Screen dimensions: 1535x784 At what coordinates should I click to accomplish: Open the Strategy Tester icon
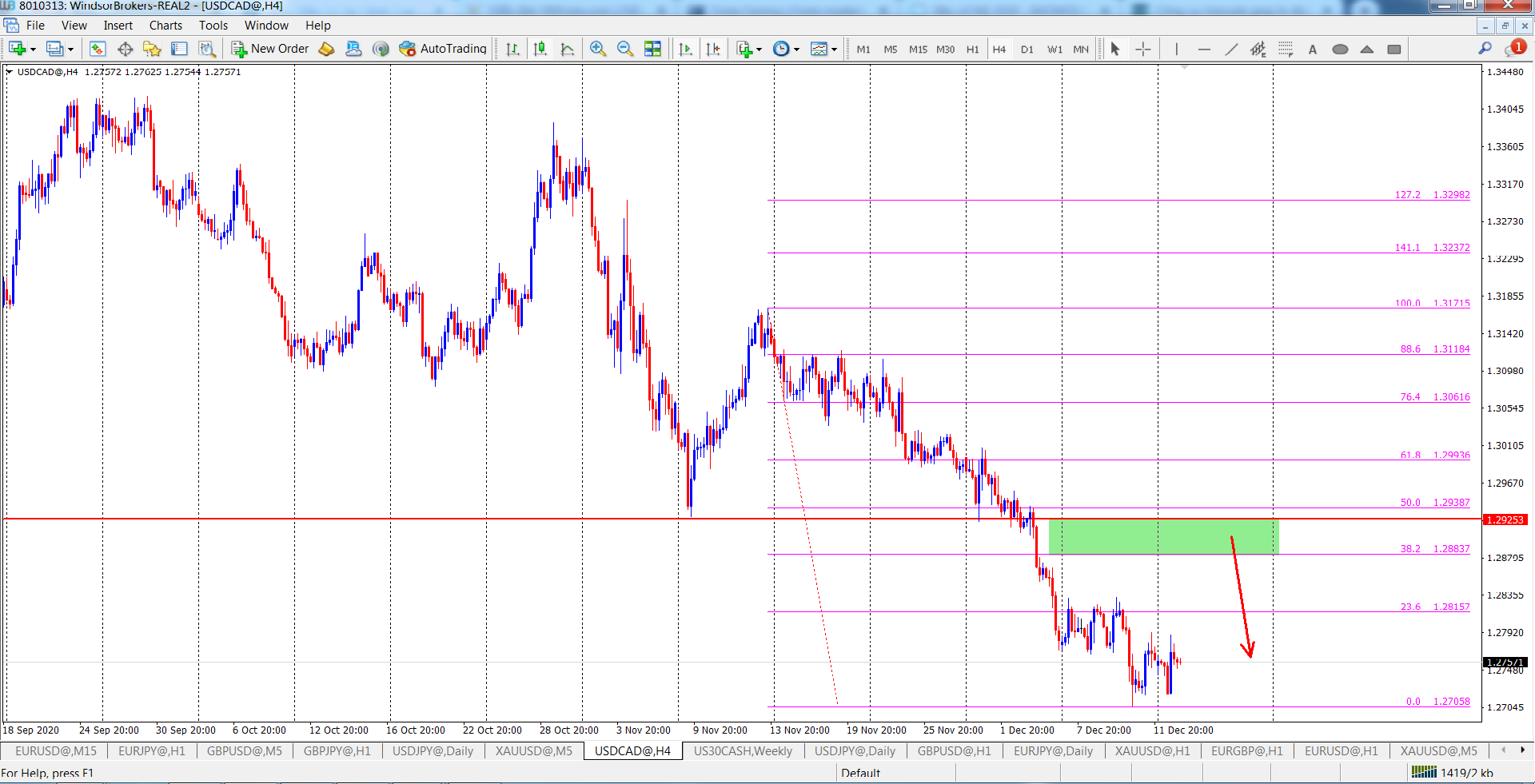207,49
